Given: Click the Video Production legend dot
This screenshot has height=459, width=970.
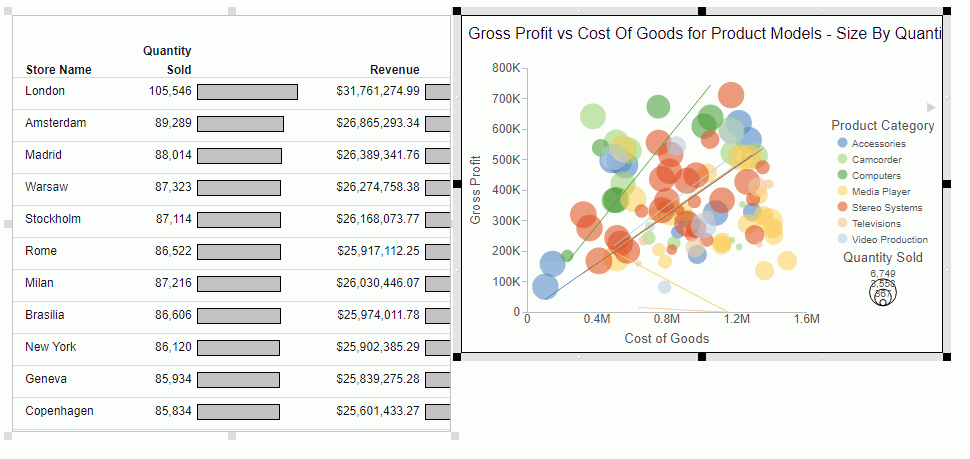Looking at the screenshot, I should (842, 240).
